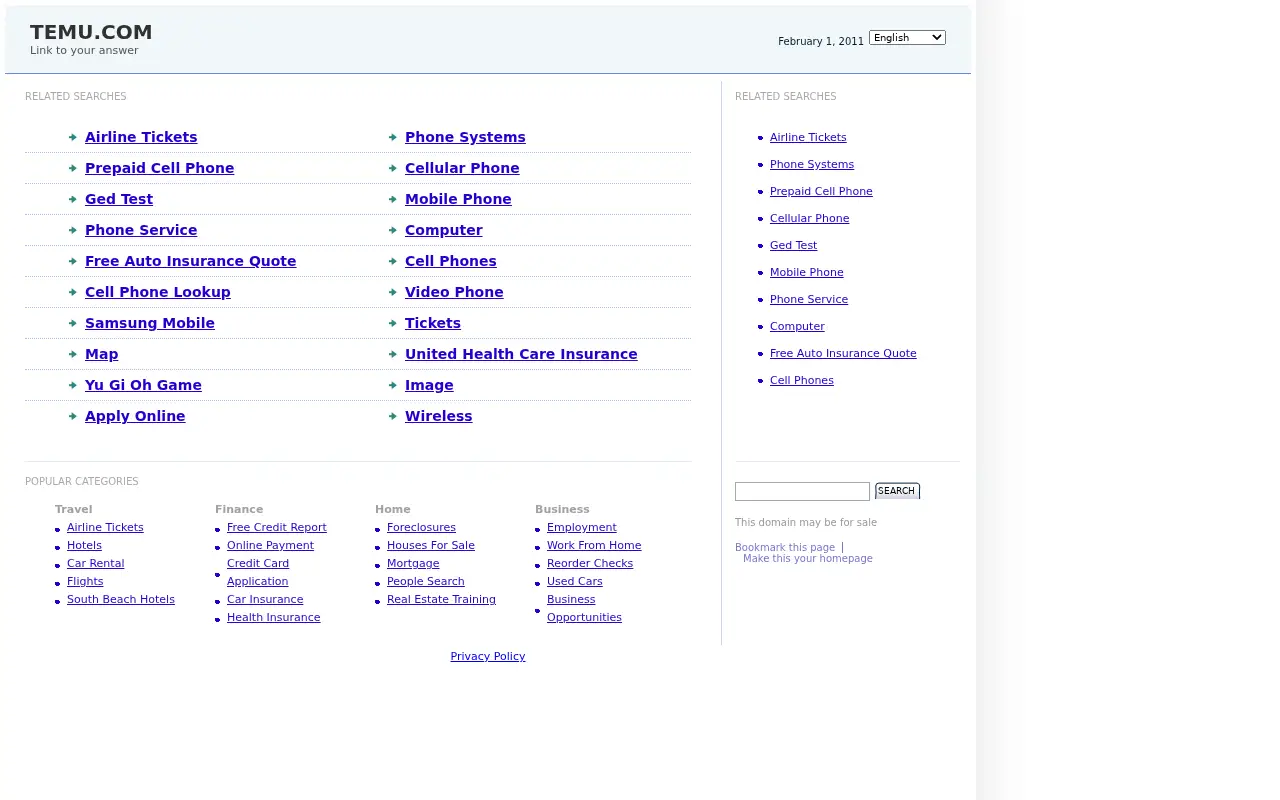Open the Car Insurance link
Viewport: 1280px width, 800px height.
(265, 599)
